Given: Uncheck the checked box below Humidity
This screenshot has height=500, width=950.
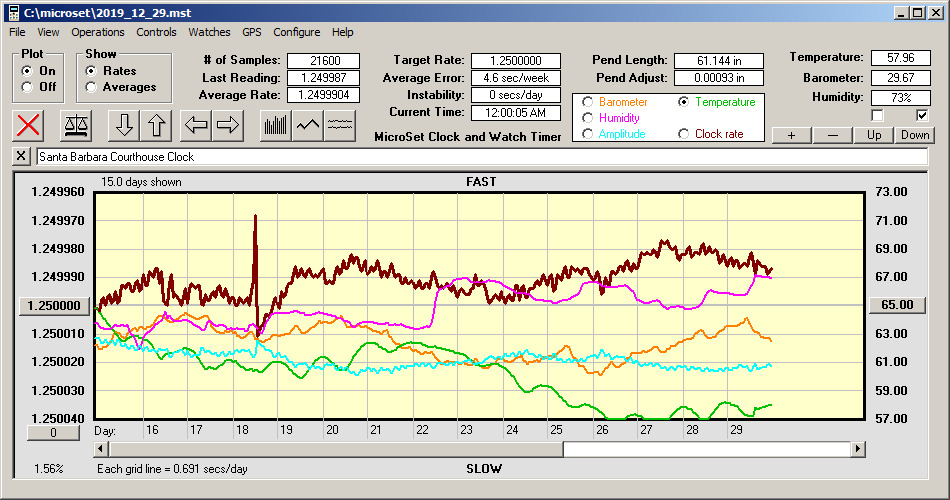Looking at the screenshot, I should click(x=922, y=115).
